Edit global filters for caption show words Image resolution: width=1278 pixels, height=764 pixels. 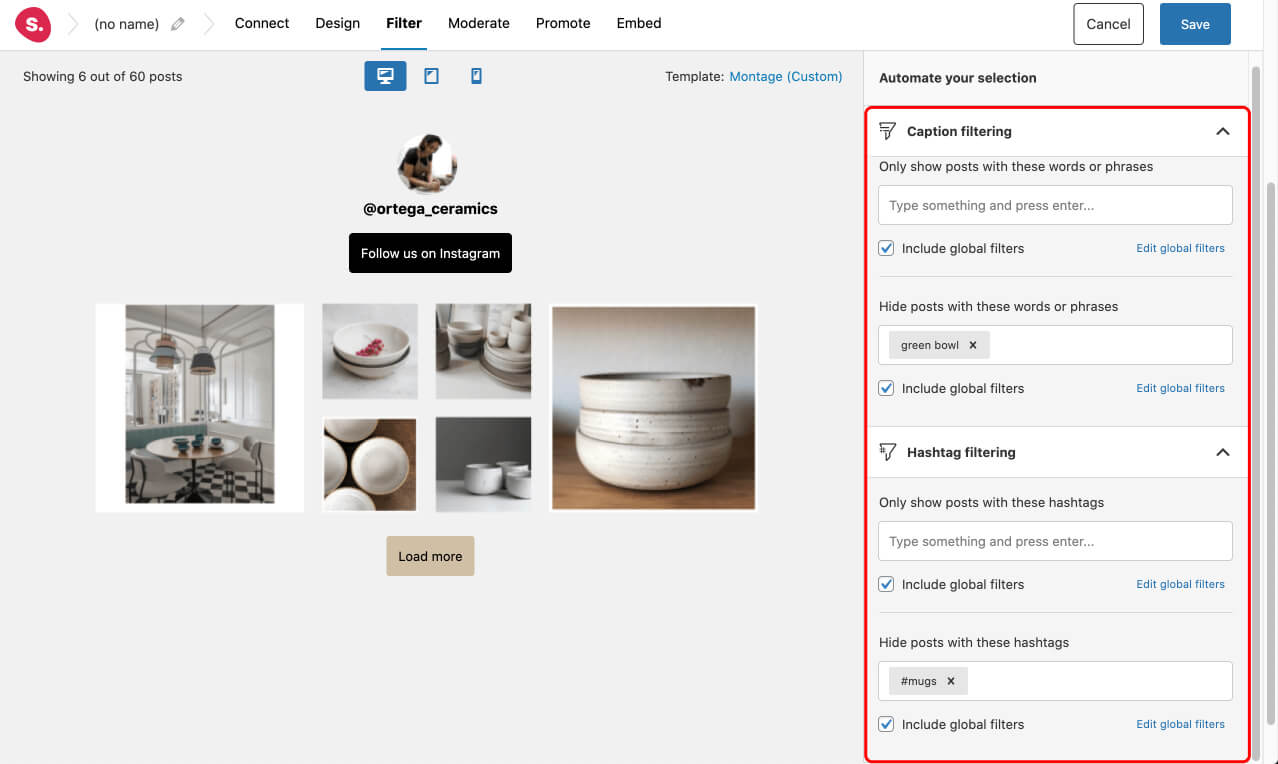(1180, 248)
